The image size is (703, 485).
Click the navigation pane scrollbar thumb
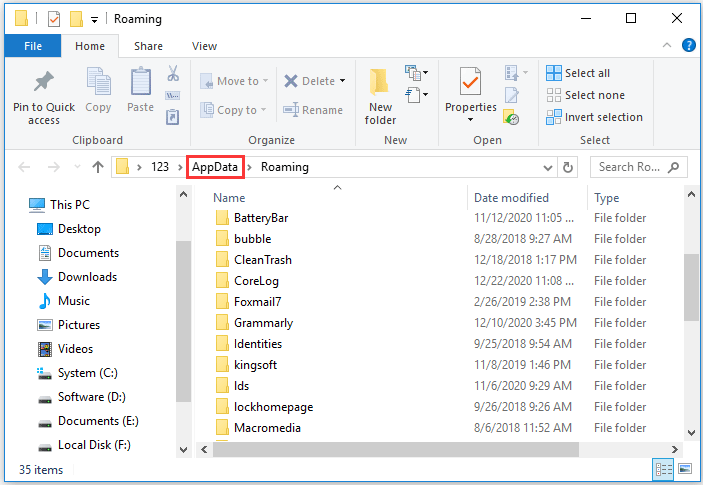click(183, 321)
